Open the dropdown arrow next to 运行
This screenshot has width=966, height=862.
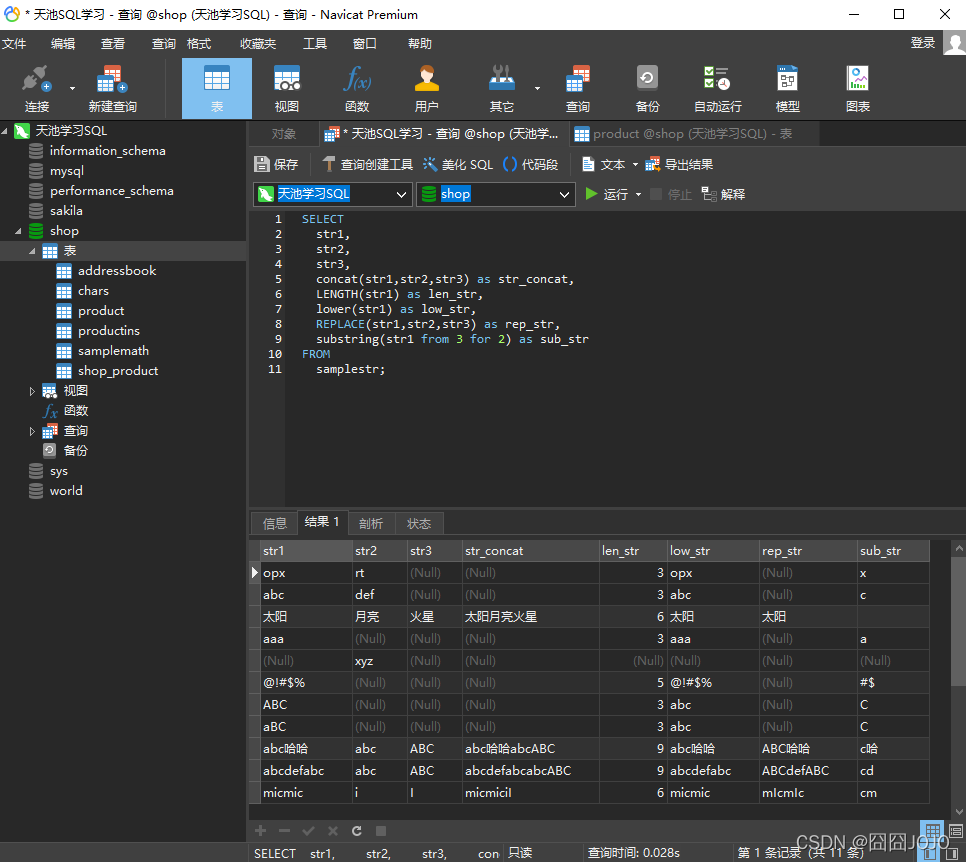click(x=638, y=195)
